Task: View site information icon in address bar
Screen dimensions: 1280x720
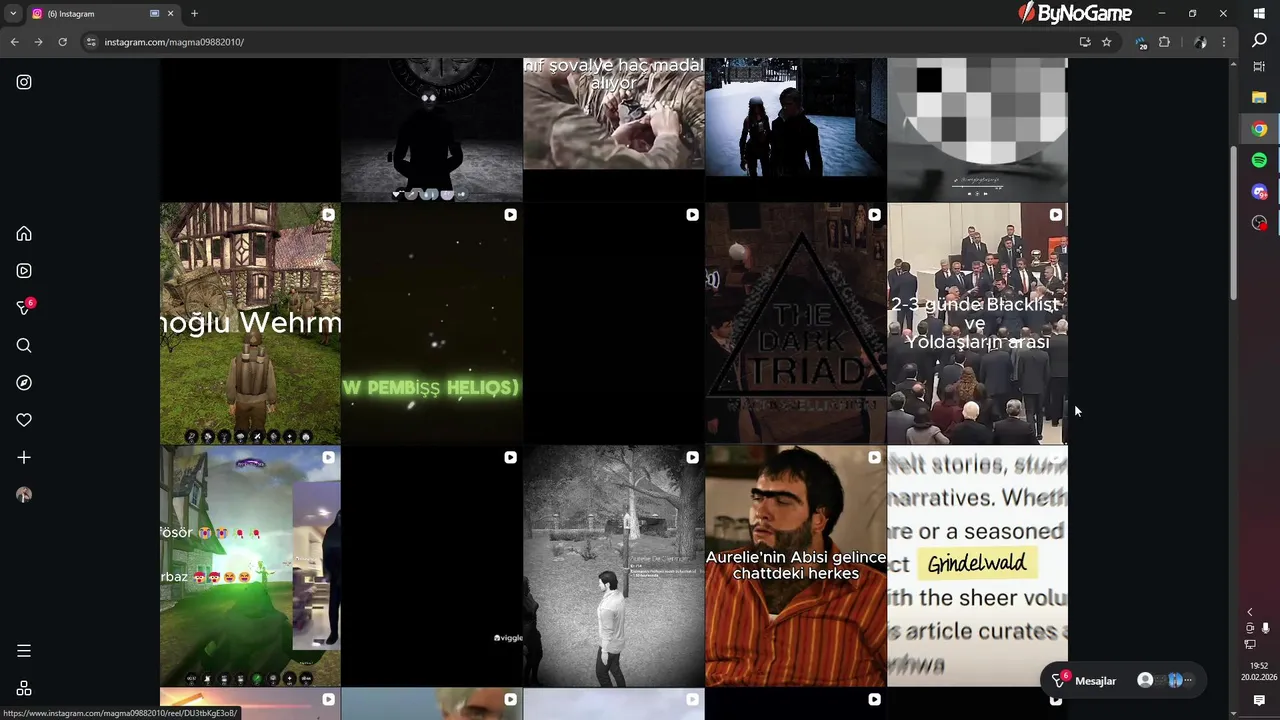Action: [x=91, y=42]
